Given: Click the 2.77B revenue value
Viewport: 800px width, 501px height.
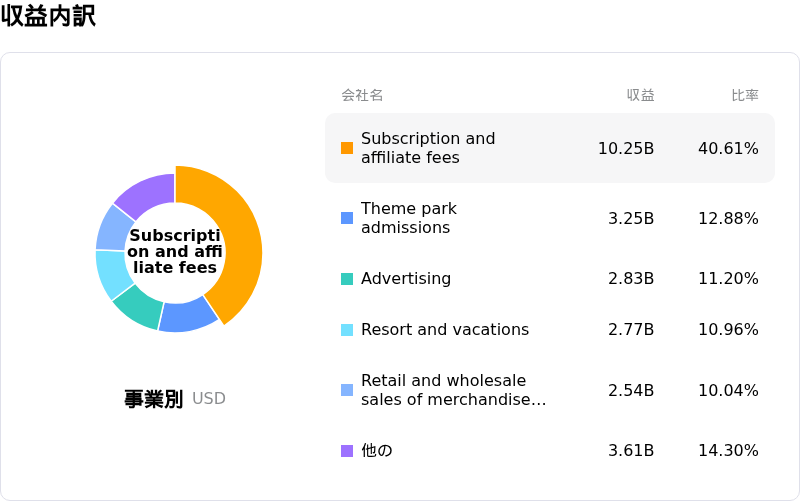Looking at the screenshot, I should (631, 330).
